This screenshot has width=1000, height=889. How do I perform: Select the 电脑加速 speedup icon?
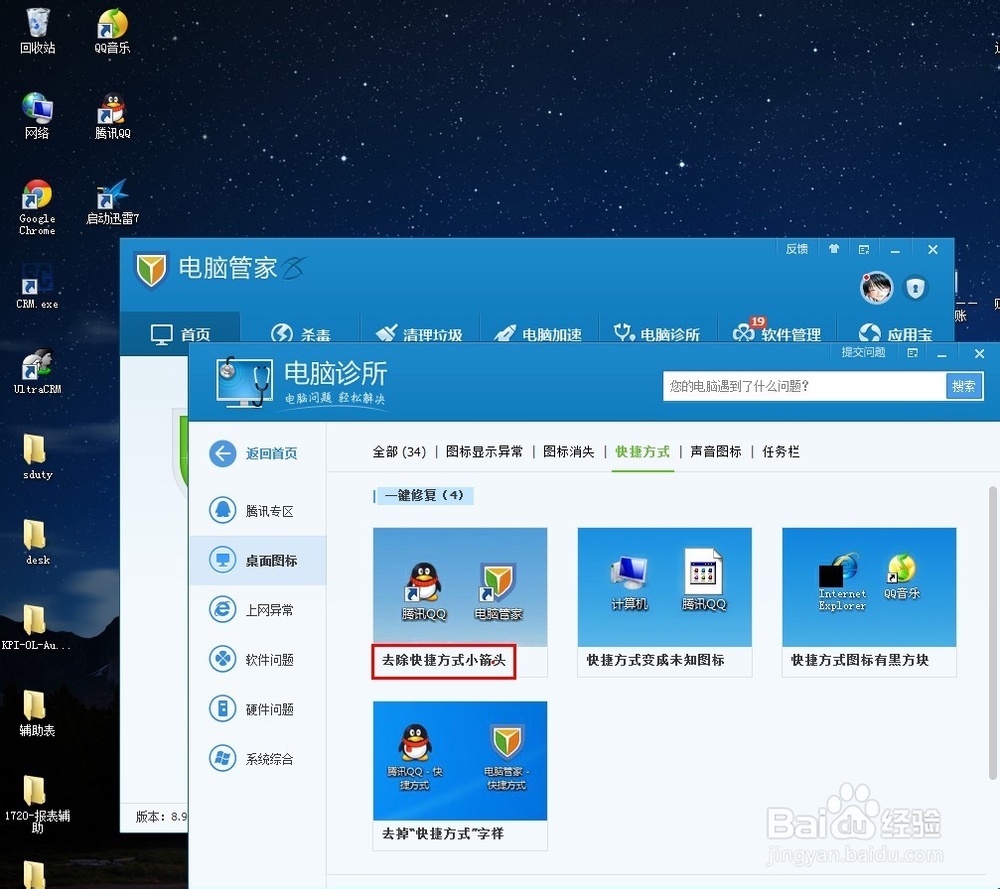click(540, 333)
